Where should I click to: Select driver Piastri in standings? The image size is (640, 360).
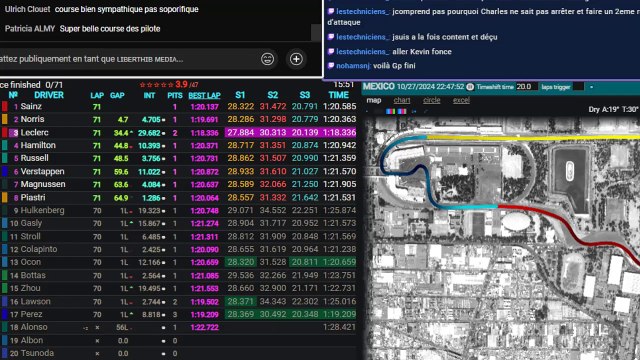tap(33, 198)
